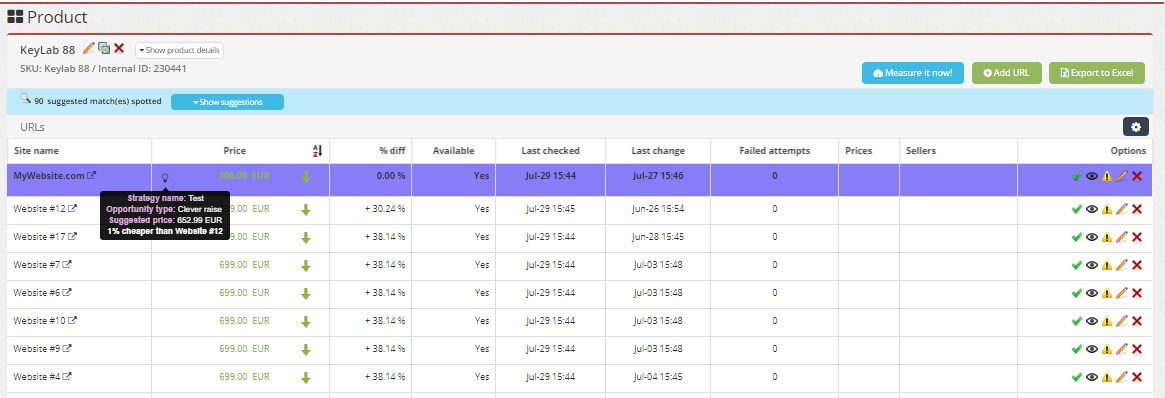Image resolution: width=1165 pixels, height=398 pixels.
Task: Toggle the eye icon for Website #7
Action: [x=1091, y=265]
